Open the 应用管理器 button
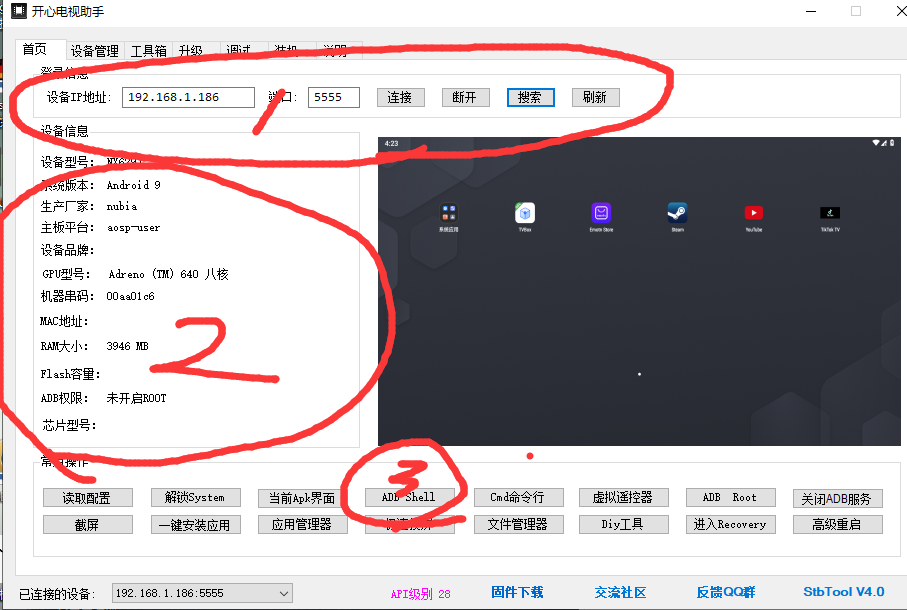This screenshot has width=907, height=610. 303,524
